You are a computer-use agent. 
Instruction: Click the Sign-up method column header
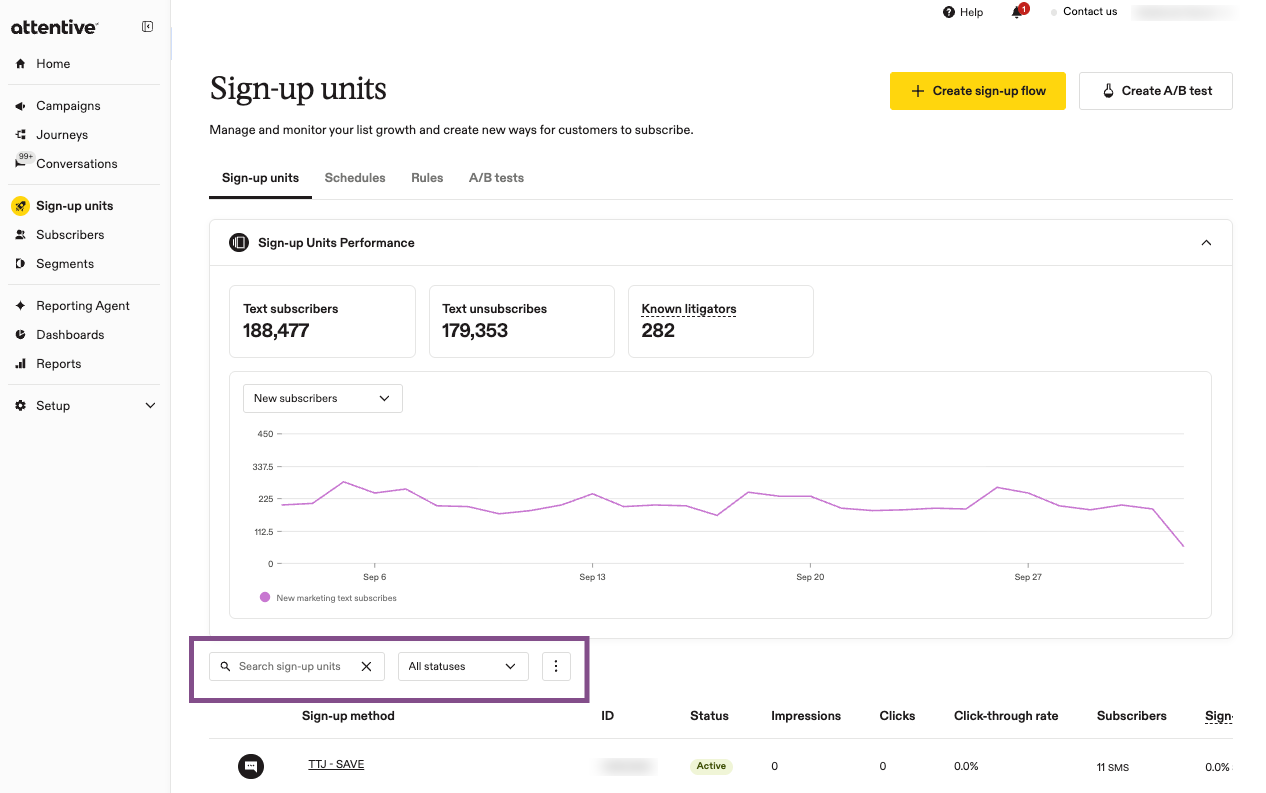(348, 716)
